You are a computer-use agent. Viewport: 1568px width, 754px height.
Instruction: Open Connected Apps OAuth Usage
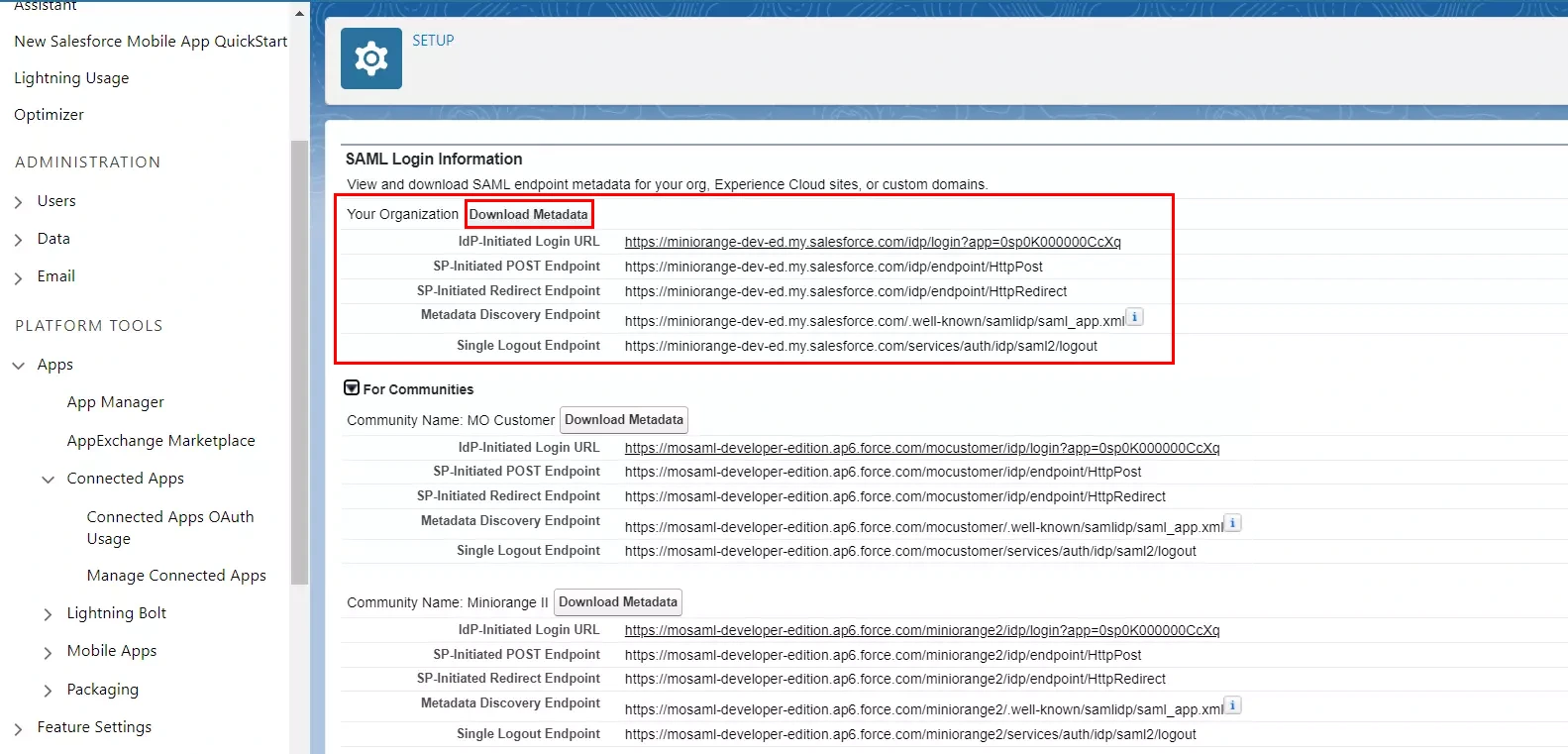(170, 528)
